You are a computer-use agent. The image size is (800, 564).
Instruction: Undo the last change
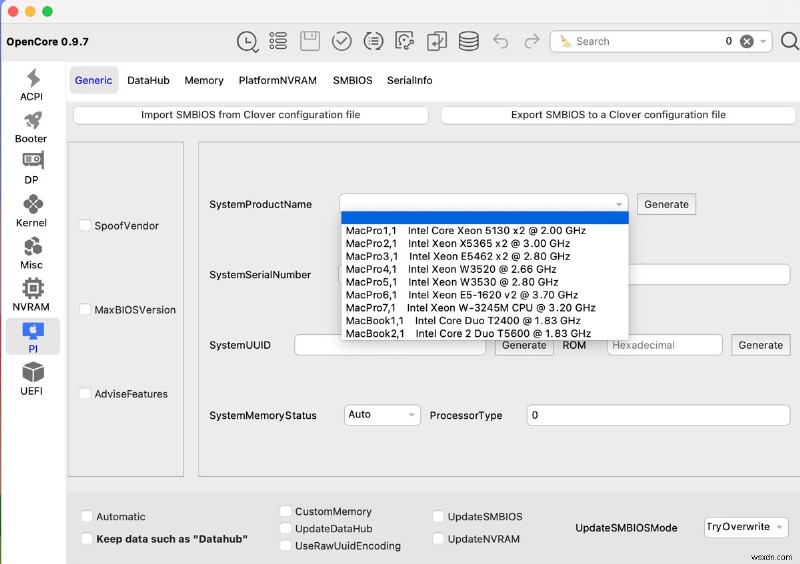coord(501,41)
